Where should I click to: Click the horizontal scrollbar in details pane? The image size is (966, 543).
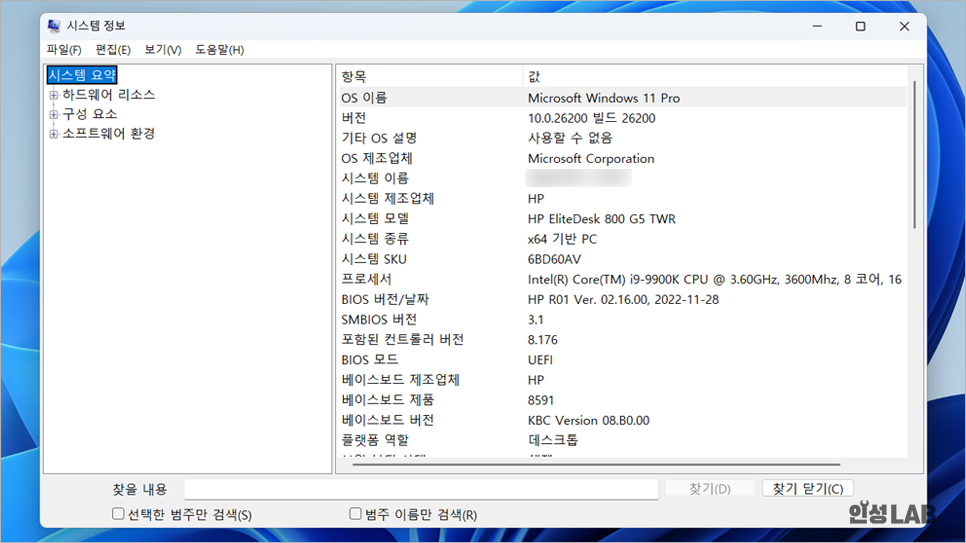click(x=596, y=465)
